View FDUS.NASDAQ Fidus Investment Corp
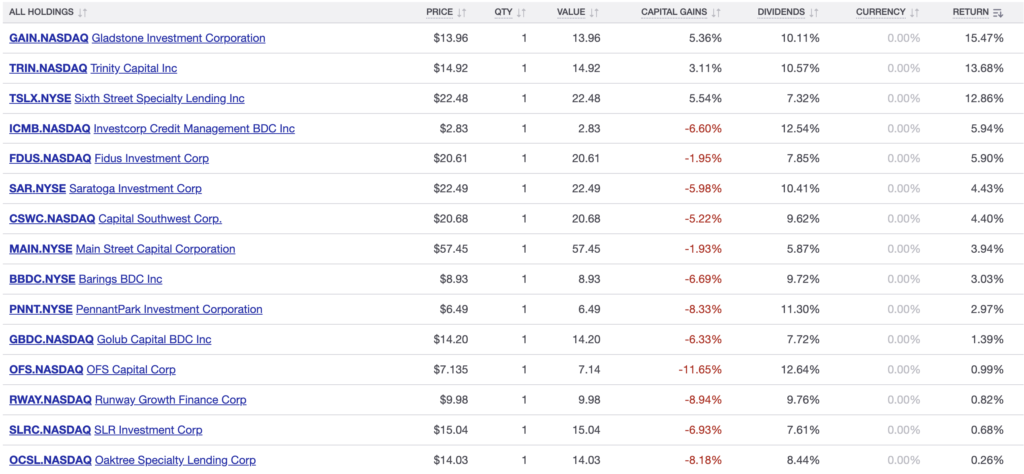This screenshot has width=1024, height=474. (108, 158)
